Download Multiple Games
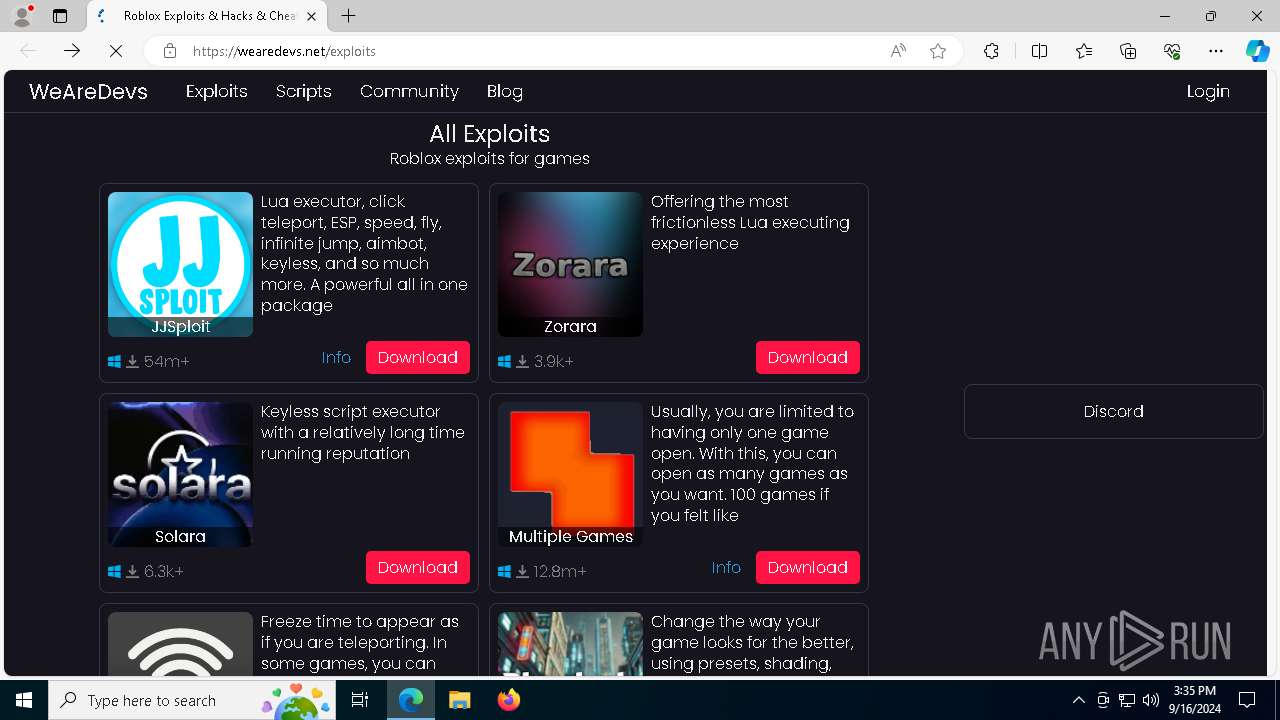 pyautogui.click(x=808, y=567)
